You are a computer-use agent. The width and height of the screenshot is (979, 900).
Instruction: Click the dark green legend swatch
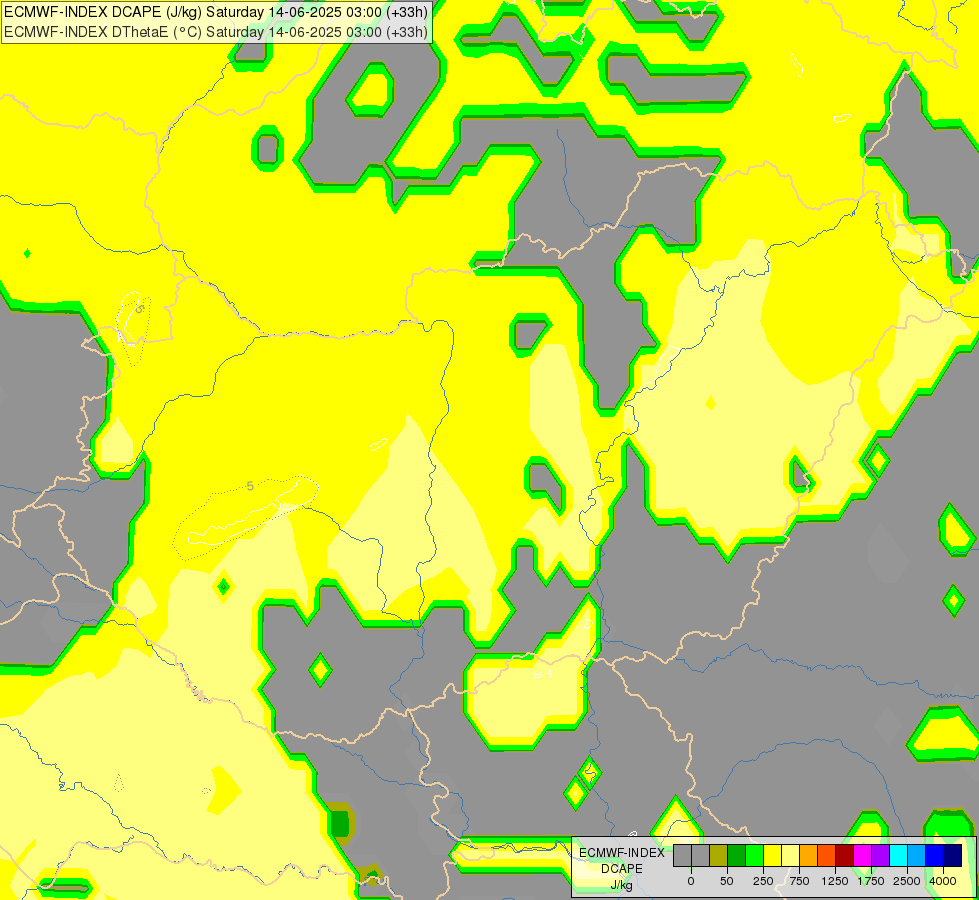(737, 855)
